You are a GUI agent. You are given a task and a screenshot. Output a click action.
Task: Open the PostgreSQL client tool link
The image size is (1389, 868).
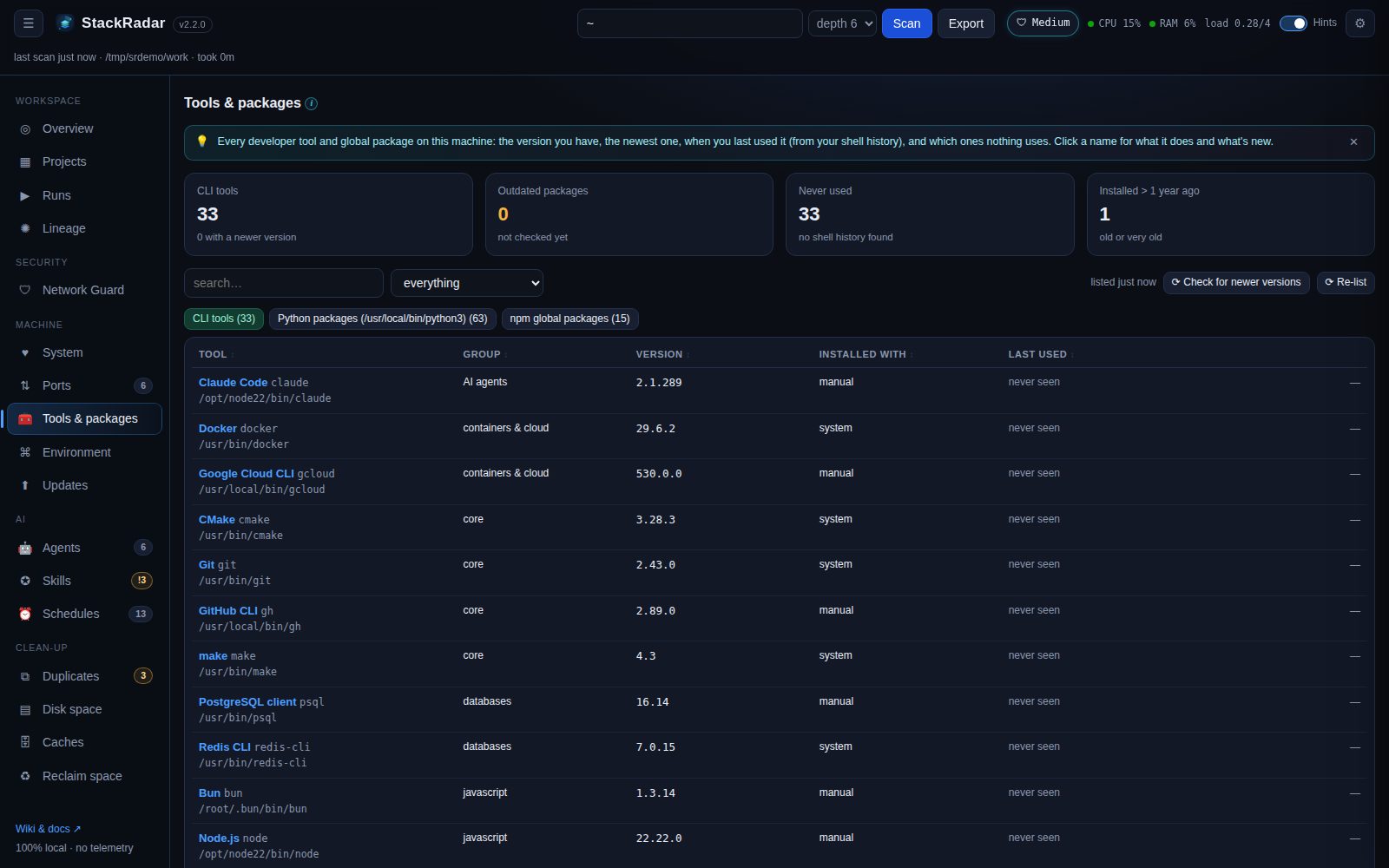click(247, 701)
